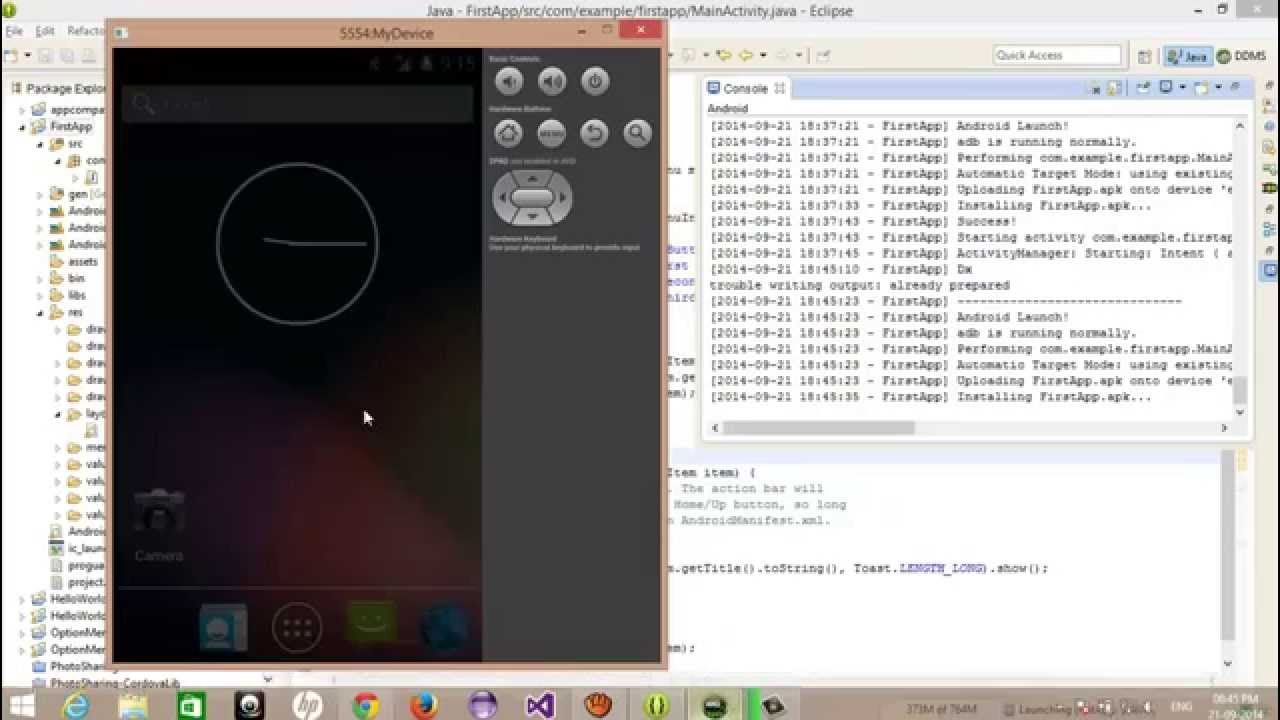
Task: Click 'trouble writing output: already prepared' line
Action: pos(860,285)
